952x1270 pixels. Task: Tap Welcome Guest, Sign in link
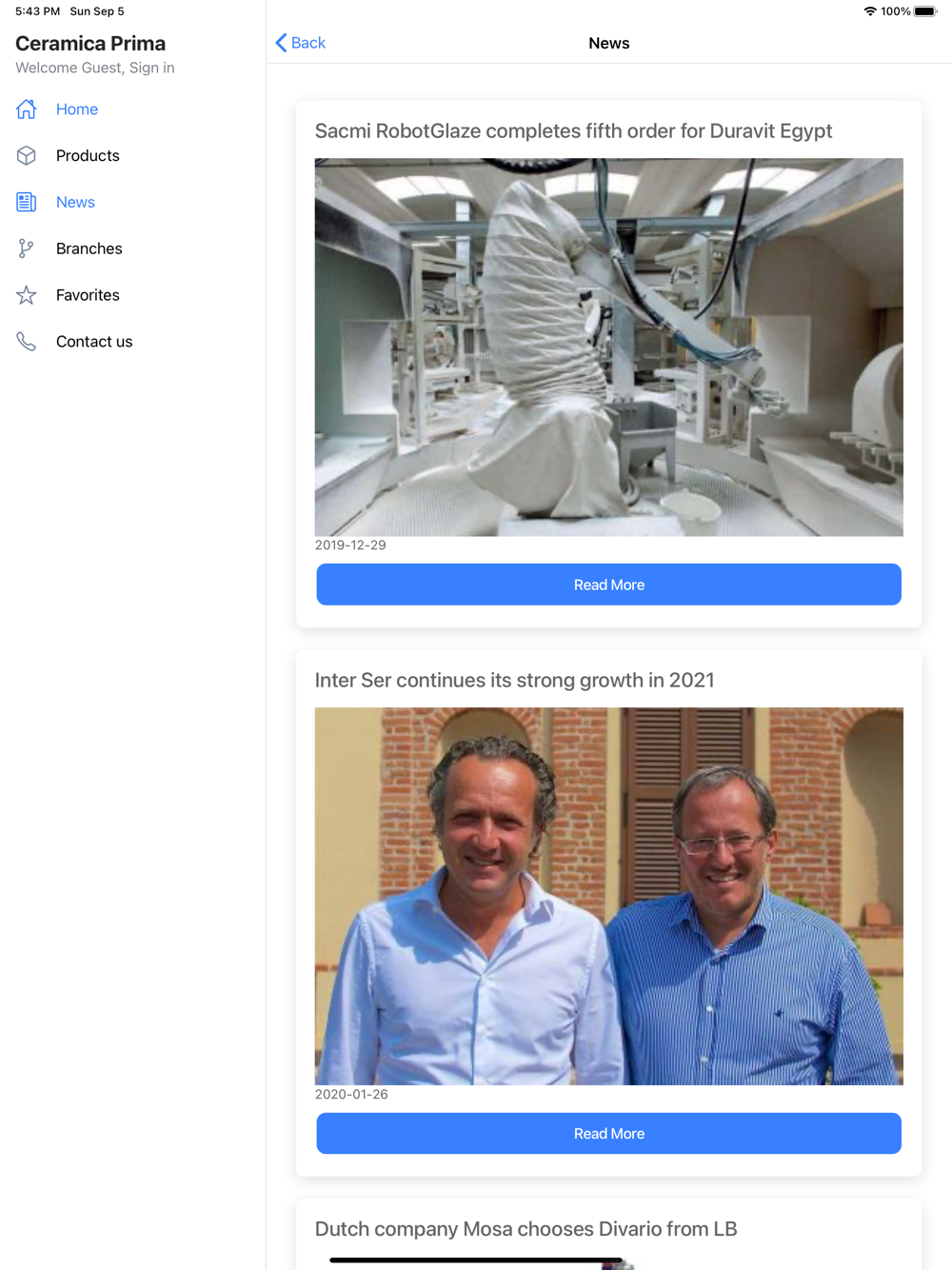pyautogui.click(x=95, y=68)
